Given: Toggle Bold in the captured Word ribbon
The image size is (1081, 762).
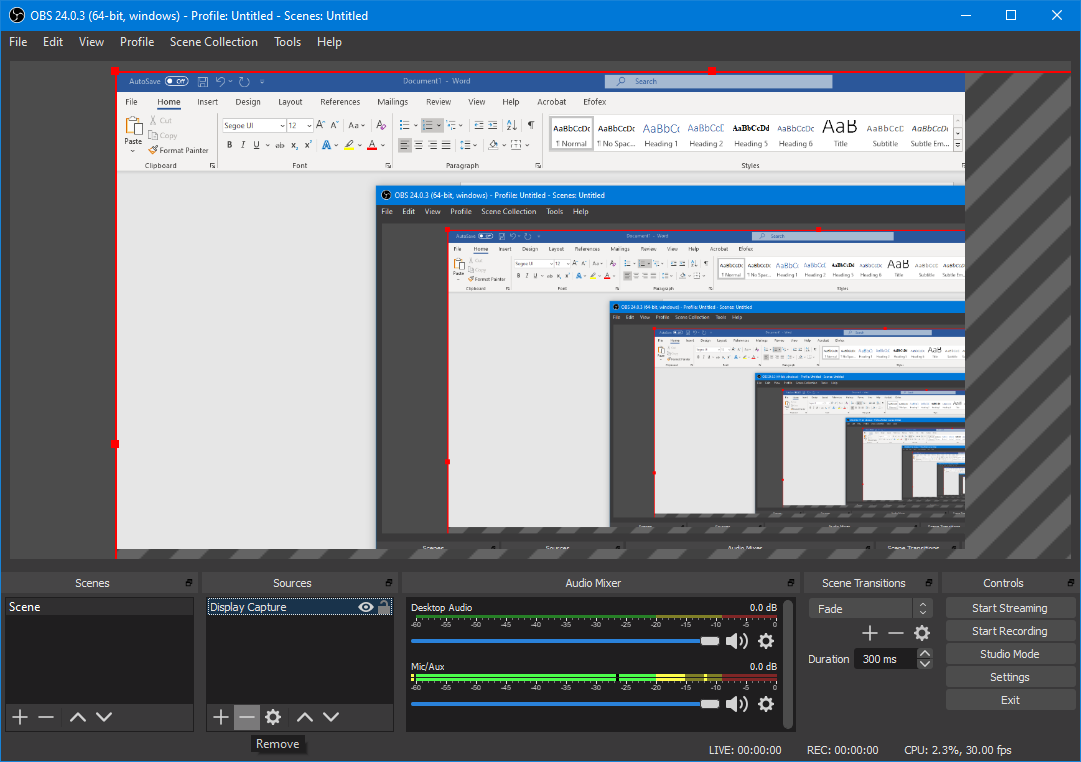Looking at the screenshot, I should pyautogui.click(x=230, y=145).
